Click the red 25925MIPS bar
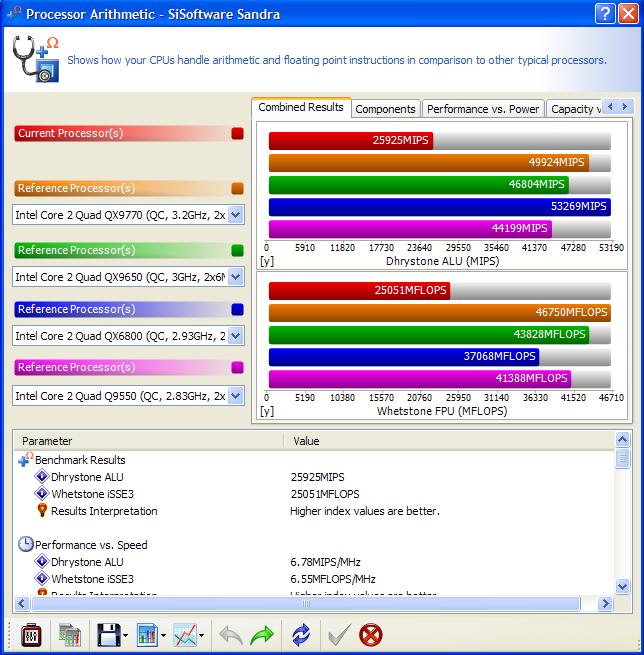The image size is (644, 655). tap(351, 140)
